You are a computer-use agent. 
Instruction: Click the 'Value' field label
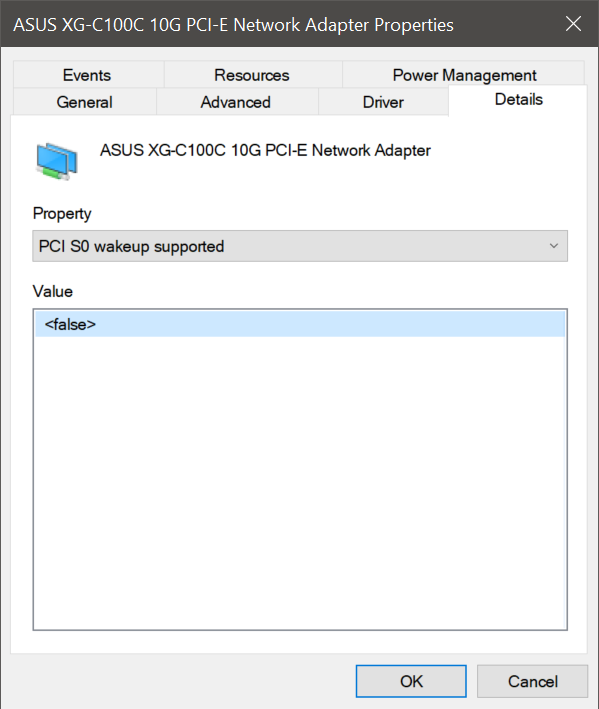pos(52,291)
